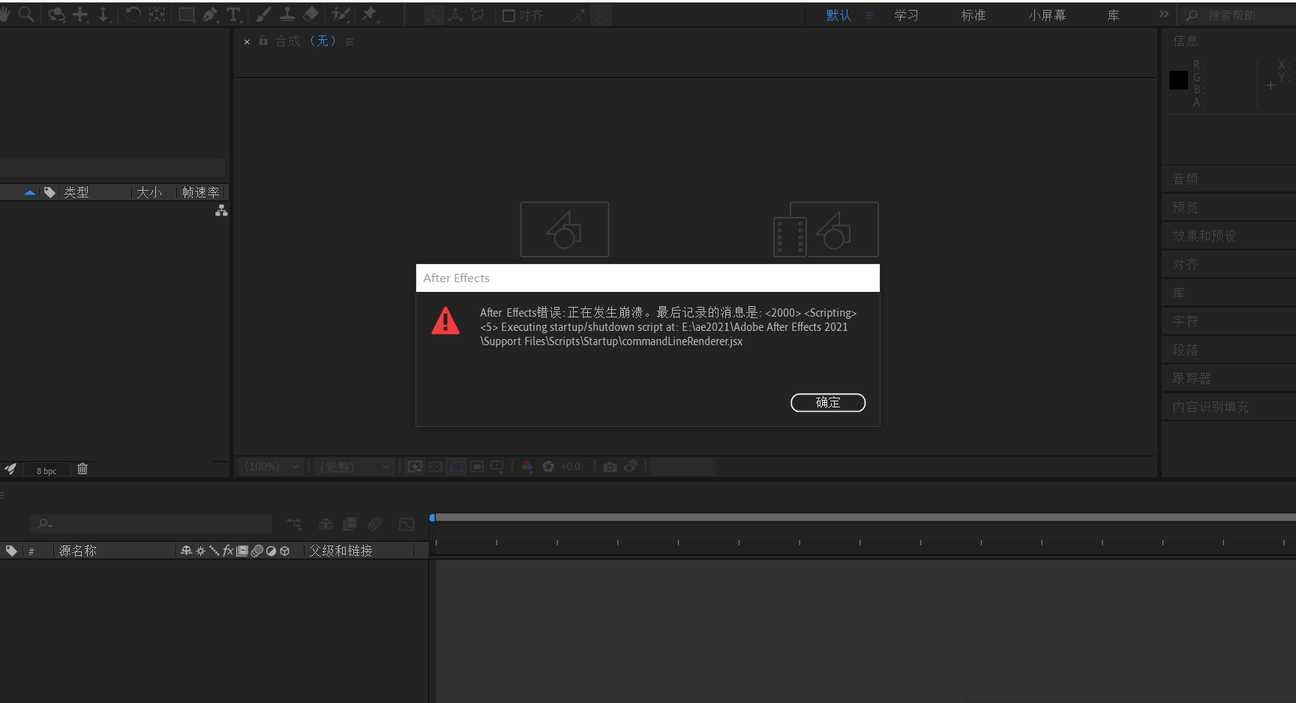Choose view axis mode icon
Viewport: 1296px width, 703px height.
click(x=477, y=15)
